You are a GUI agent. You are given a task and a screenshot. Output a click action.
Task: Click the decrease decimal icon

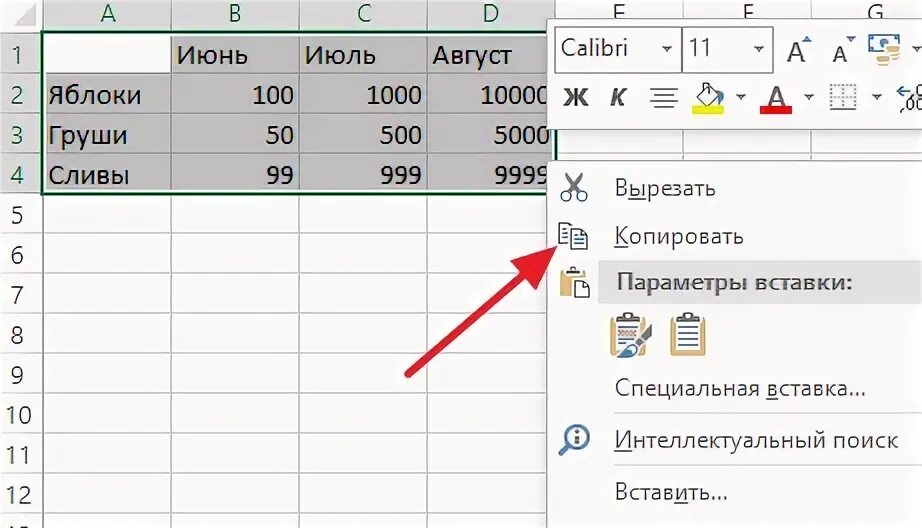click(909, 98)
